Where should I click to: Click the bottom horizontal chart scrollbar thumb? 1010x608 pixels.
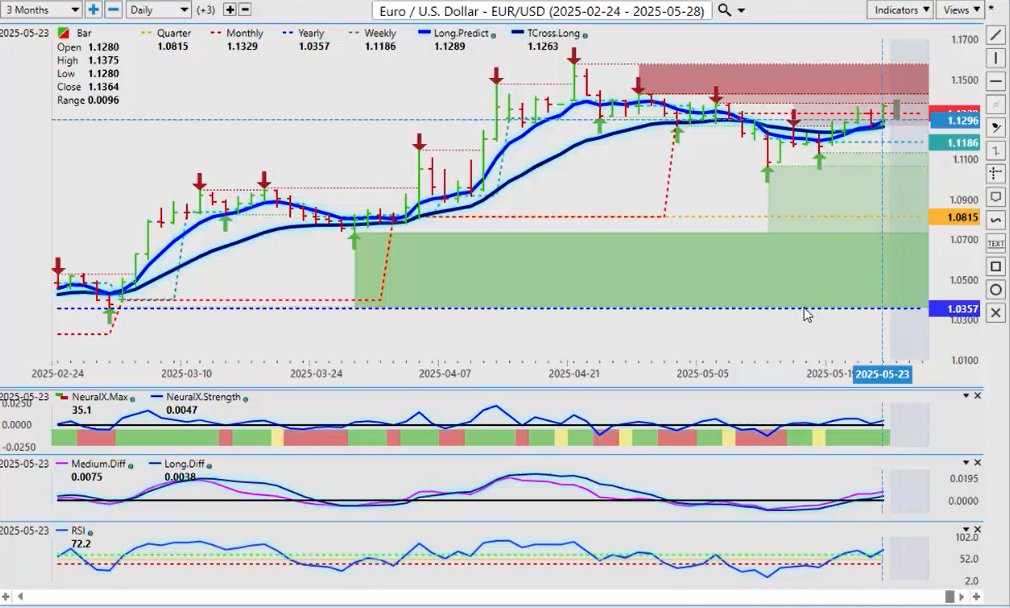pyautogui.click(x=949, y=597)
